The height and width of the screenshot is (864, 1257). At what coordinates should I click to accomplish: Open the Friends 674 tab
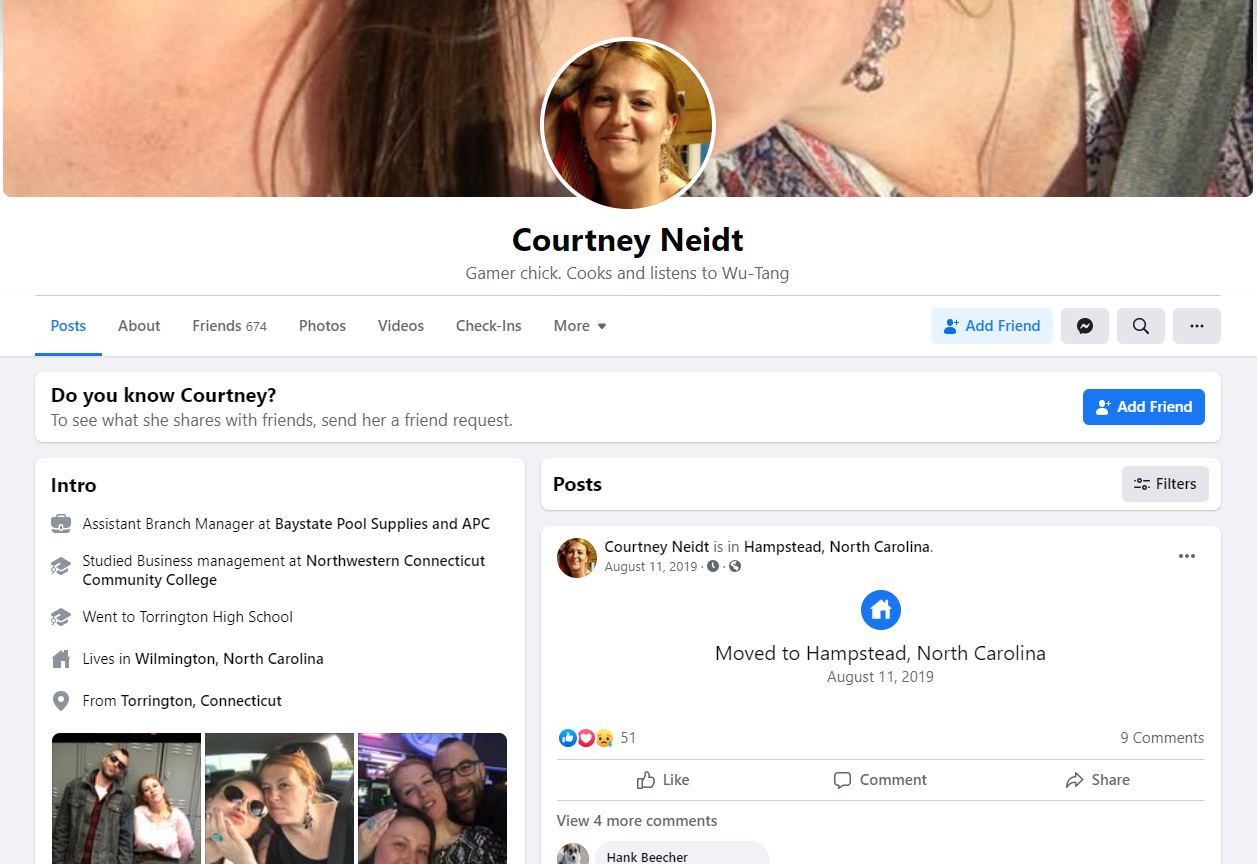point(229,326)
